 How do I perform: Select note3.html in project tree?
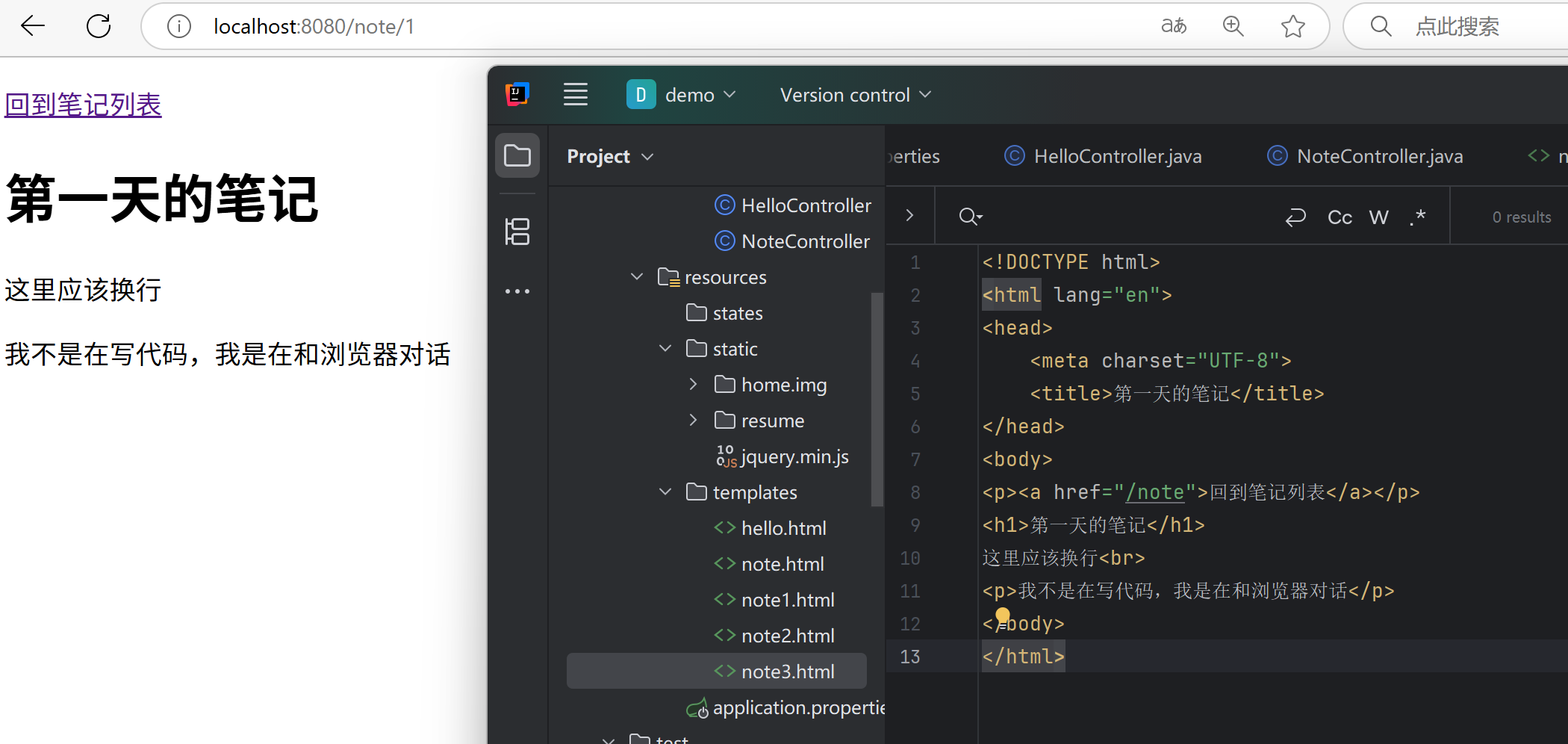click(x=717, y=672)
